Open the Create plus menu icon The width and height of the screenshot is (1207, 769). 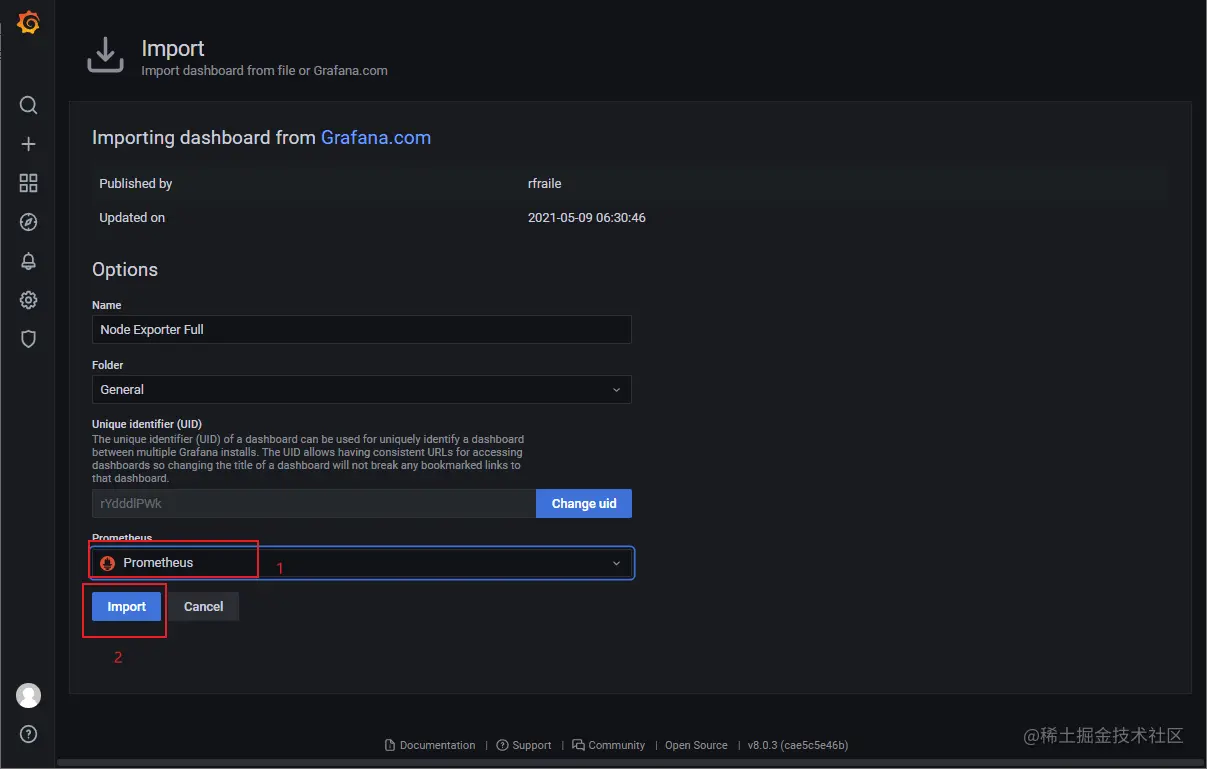[29, 144]
